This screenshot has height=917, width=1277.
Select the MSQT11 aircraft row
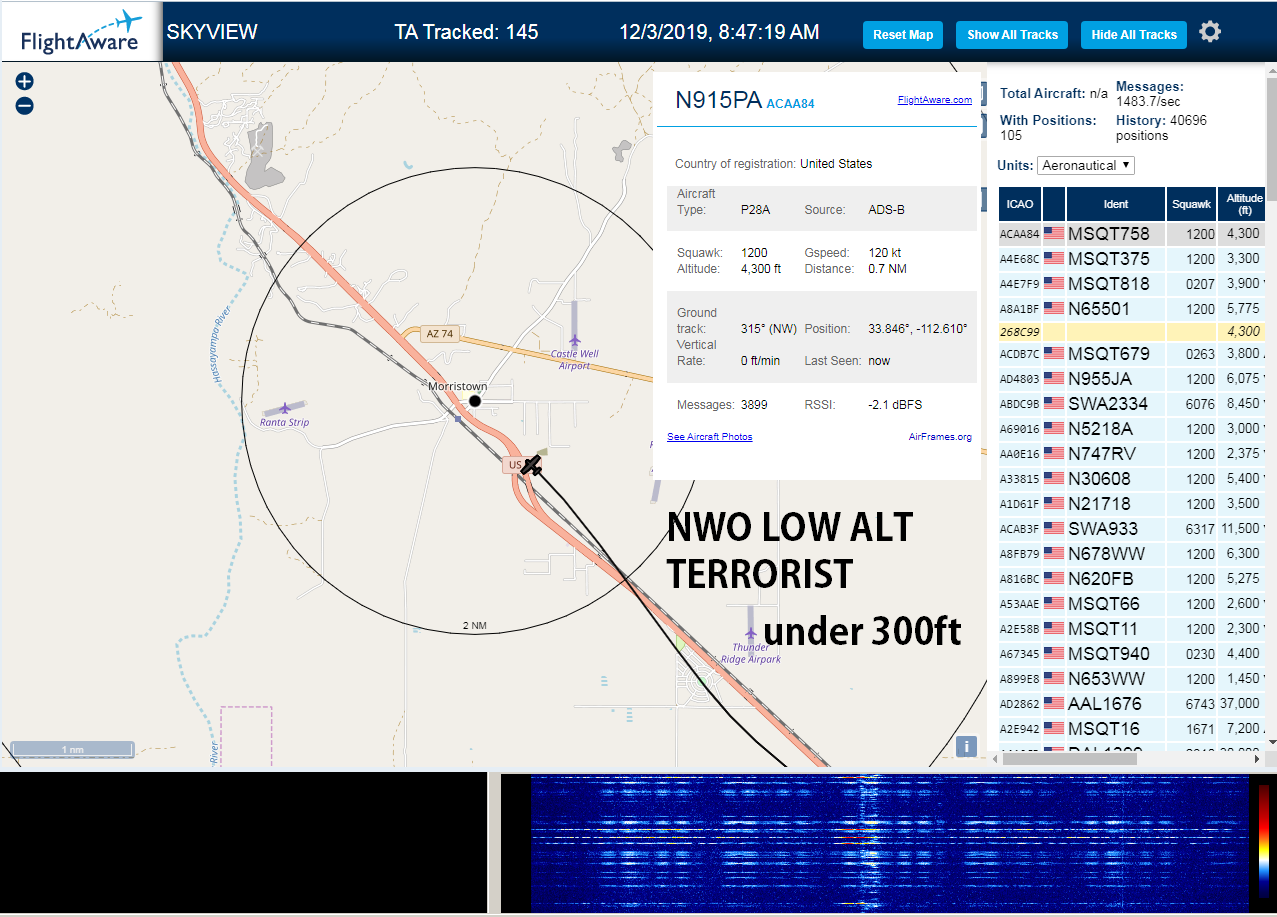tap(1132, 629)
